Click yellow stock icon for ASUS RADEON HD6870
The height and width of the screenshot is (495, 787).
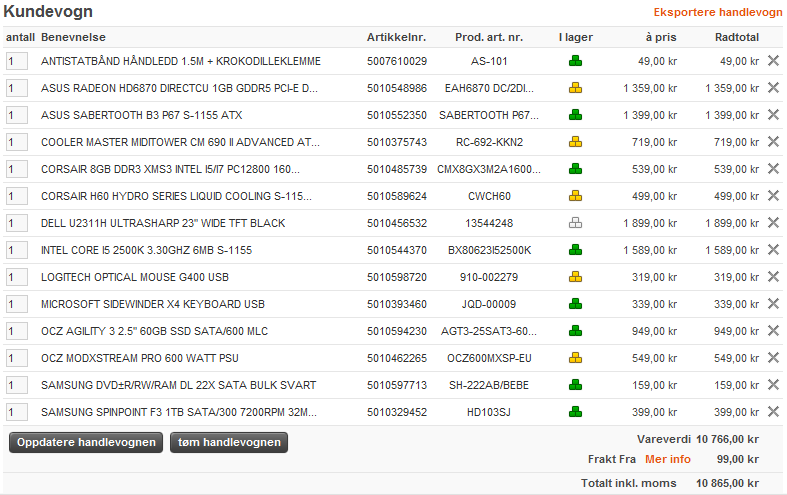(576, 88)
